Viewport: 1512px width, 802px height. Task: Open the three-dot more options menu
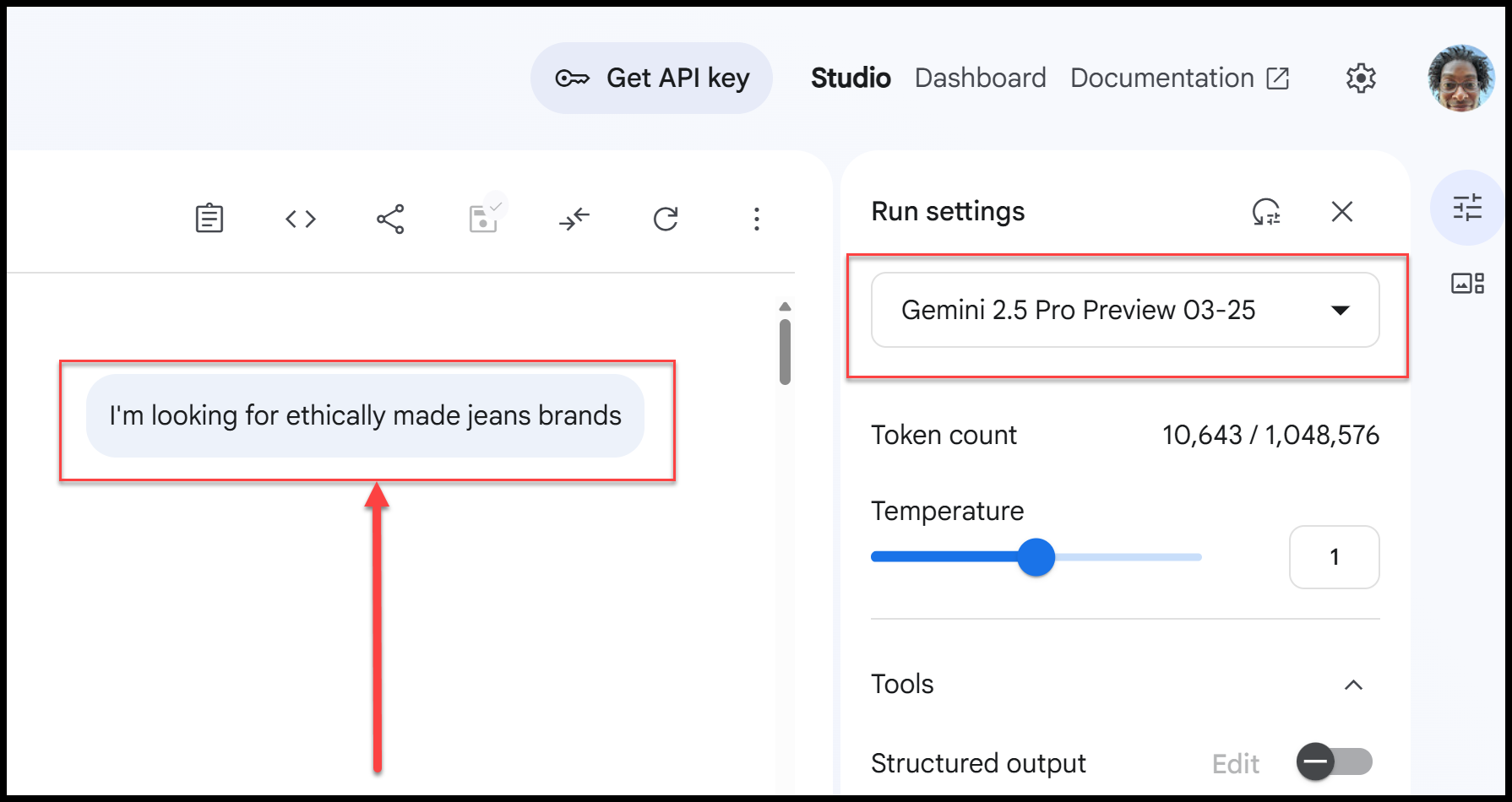tap(757, 219)
